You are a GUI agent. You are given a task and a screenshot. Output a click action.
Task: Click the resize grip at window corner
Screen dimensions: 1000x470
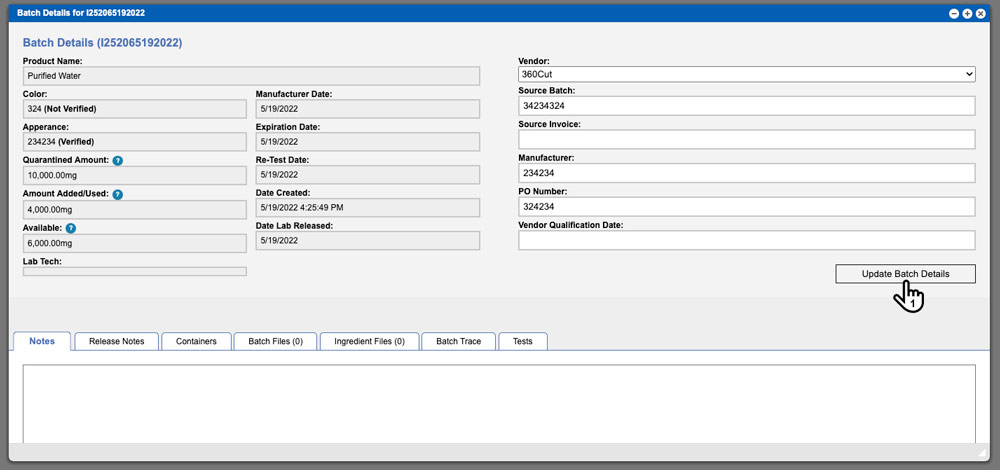(983, 452)
